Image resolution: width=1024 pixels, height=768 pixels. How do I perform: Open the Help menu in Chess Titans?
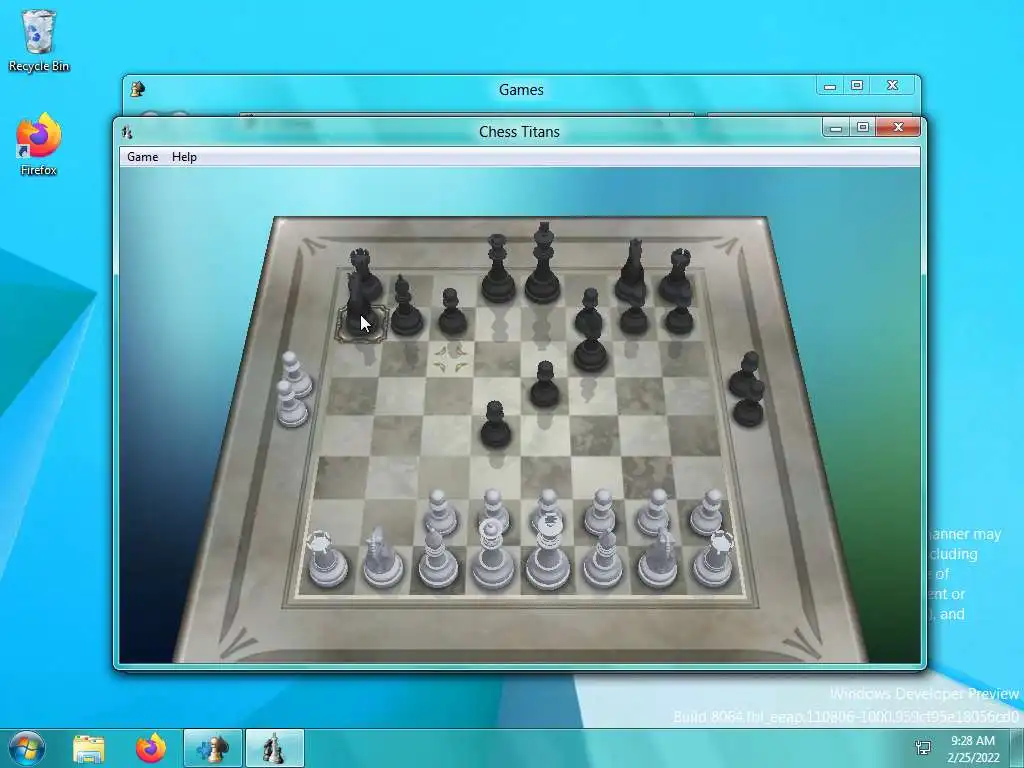(184, 157)
